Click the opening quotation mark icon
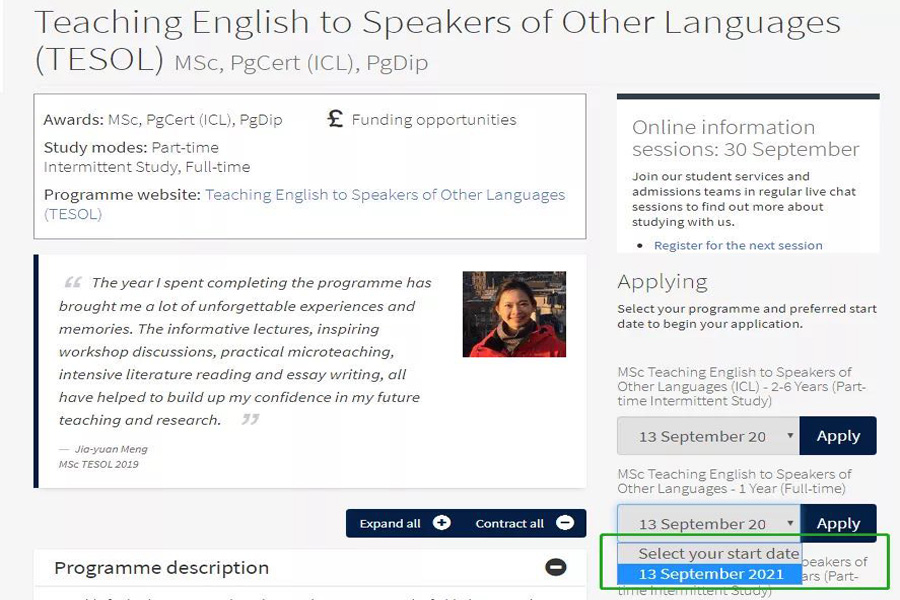The height and width of the screenshot is (600, 900). [x=73, y=282]
